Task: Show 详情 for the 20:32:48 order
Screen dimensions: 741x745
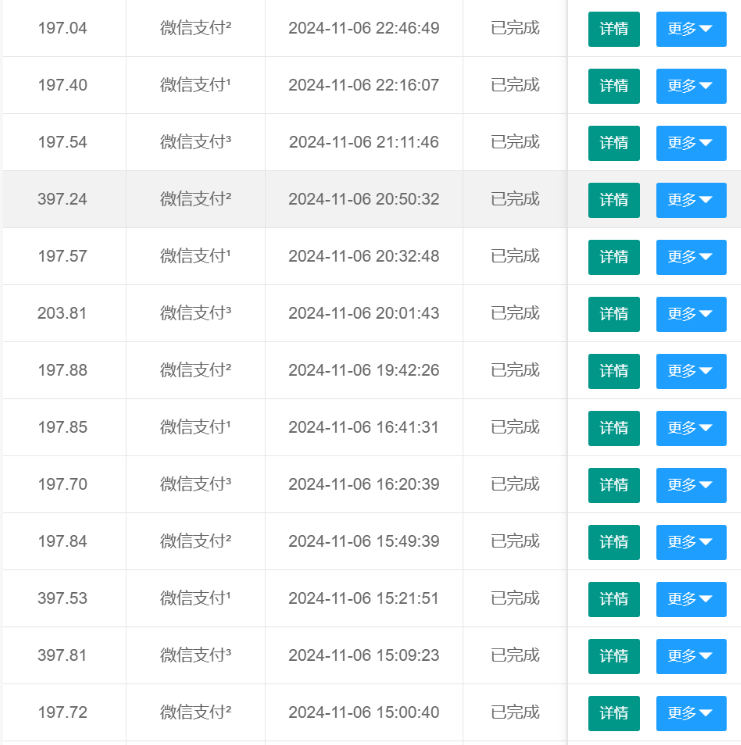Action: click(613, 257)
